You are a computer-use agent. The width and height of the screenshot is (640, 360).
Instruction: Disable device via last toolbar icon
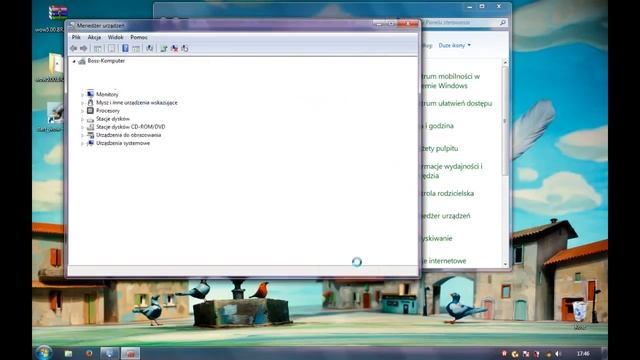click(x=185, y=49)
